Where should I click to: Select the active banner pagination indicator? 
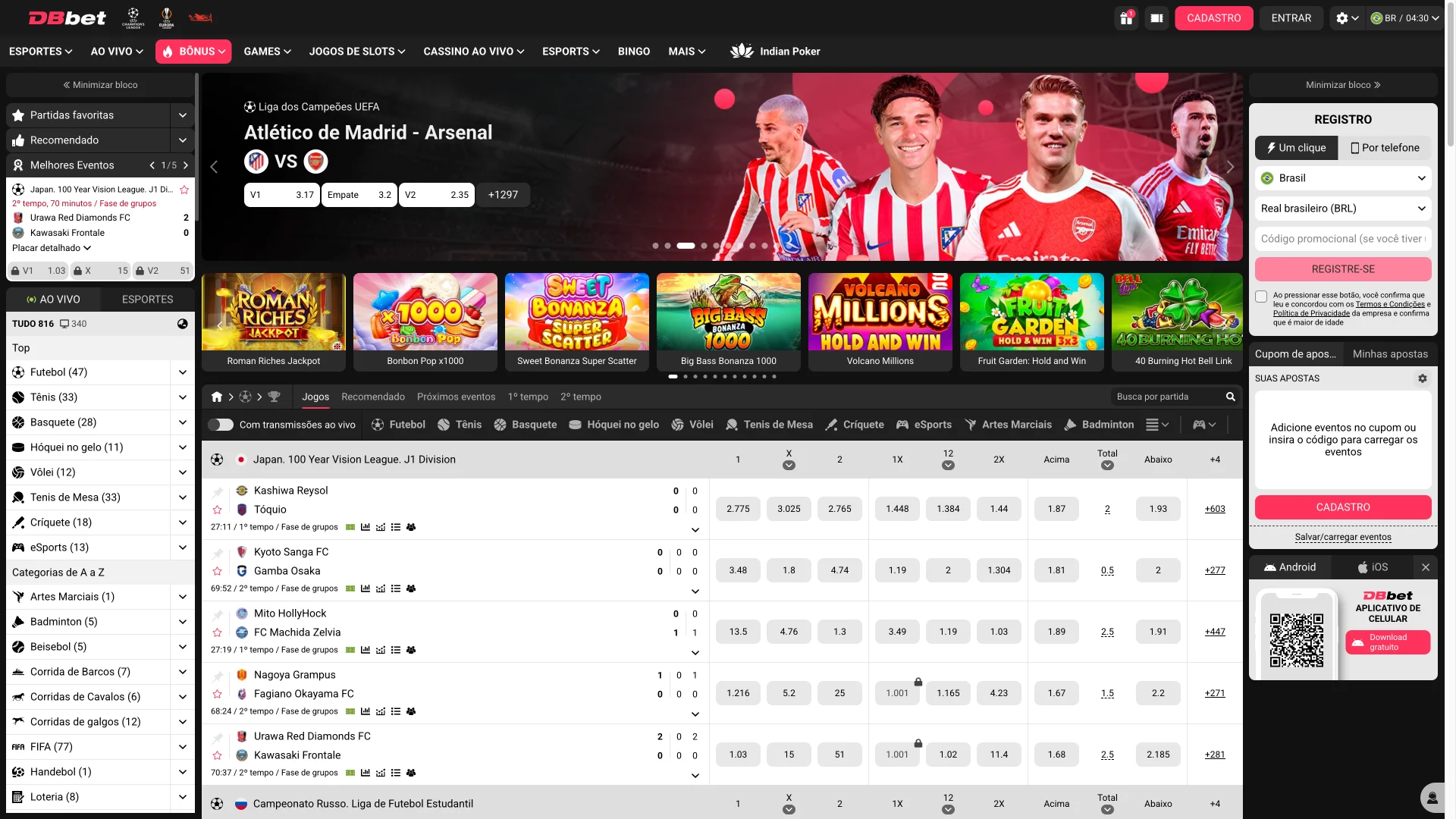click(x=686, y=246)
